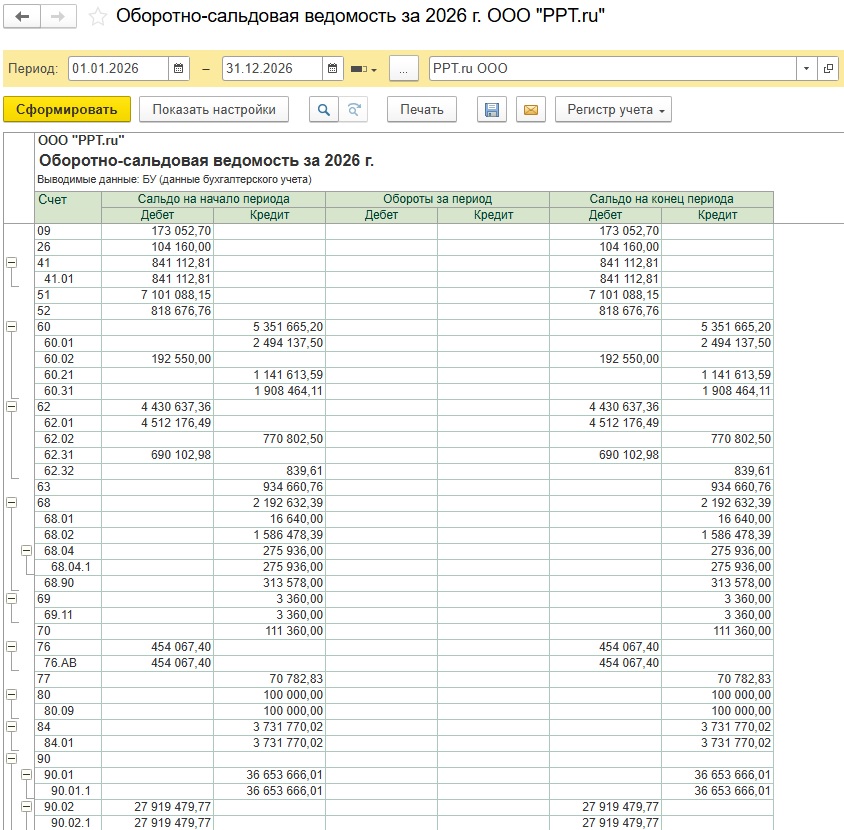Mark report as favorite with the star

point(97,17)
